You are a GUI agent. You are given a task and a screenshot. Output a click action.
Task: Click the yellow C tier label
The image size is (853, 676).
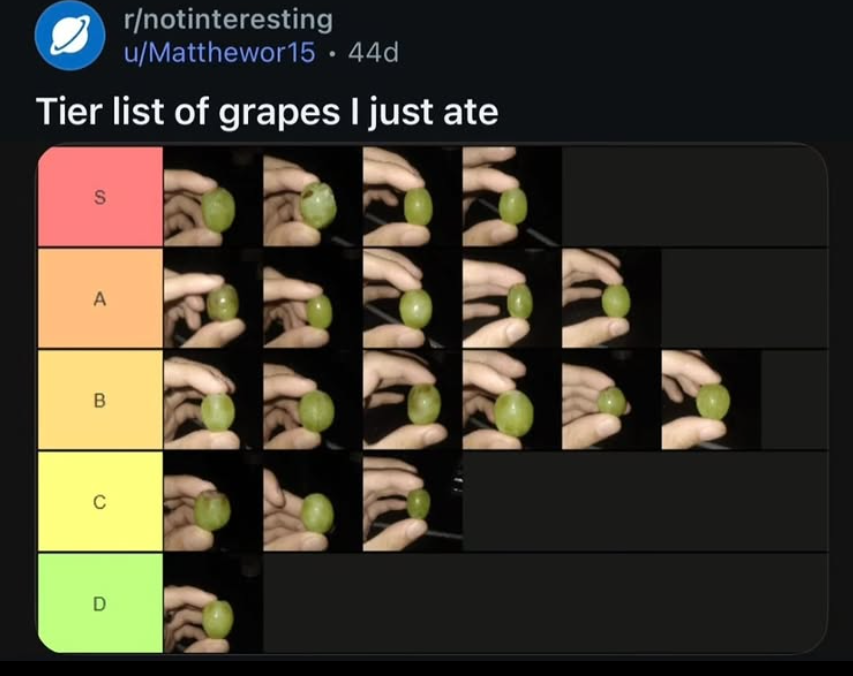99,502
